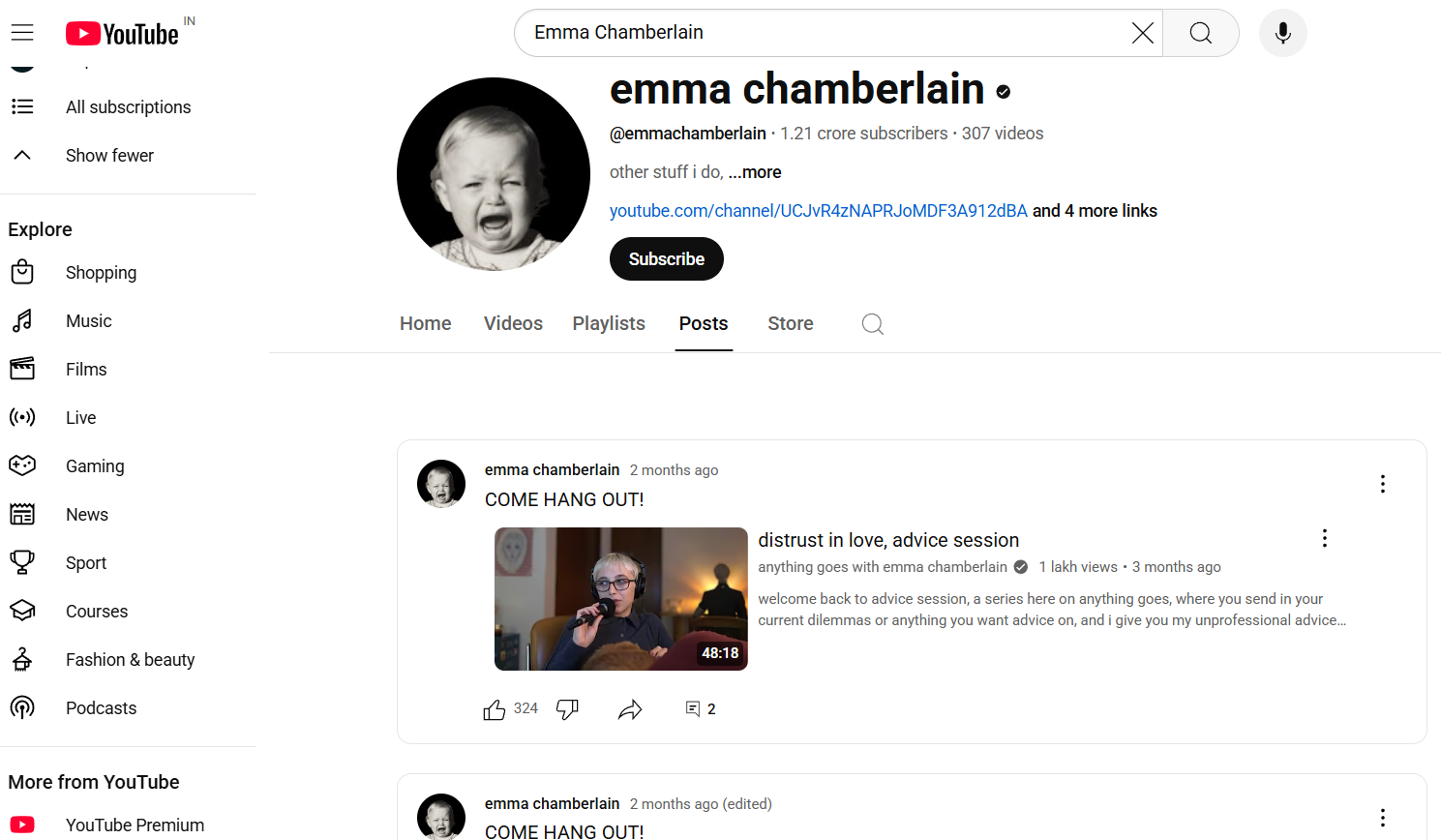Click the magnifier search button
1441x840 pixels.
click(1200, 33)
